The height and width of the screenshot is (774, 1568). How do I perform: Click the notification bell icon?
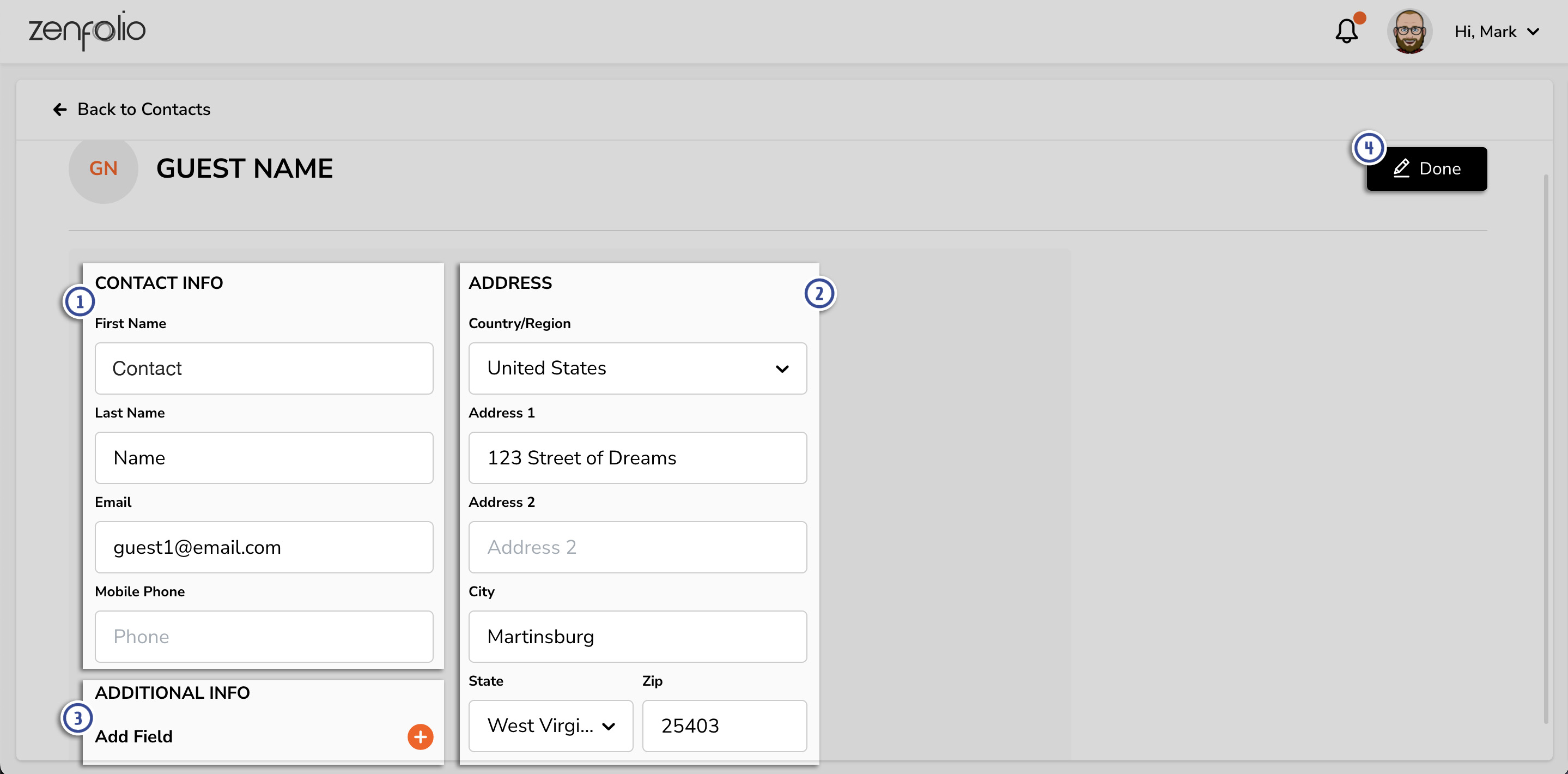tap(1347, 30)
